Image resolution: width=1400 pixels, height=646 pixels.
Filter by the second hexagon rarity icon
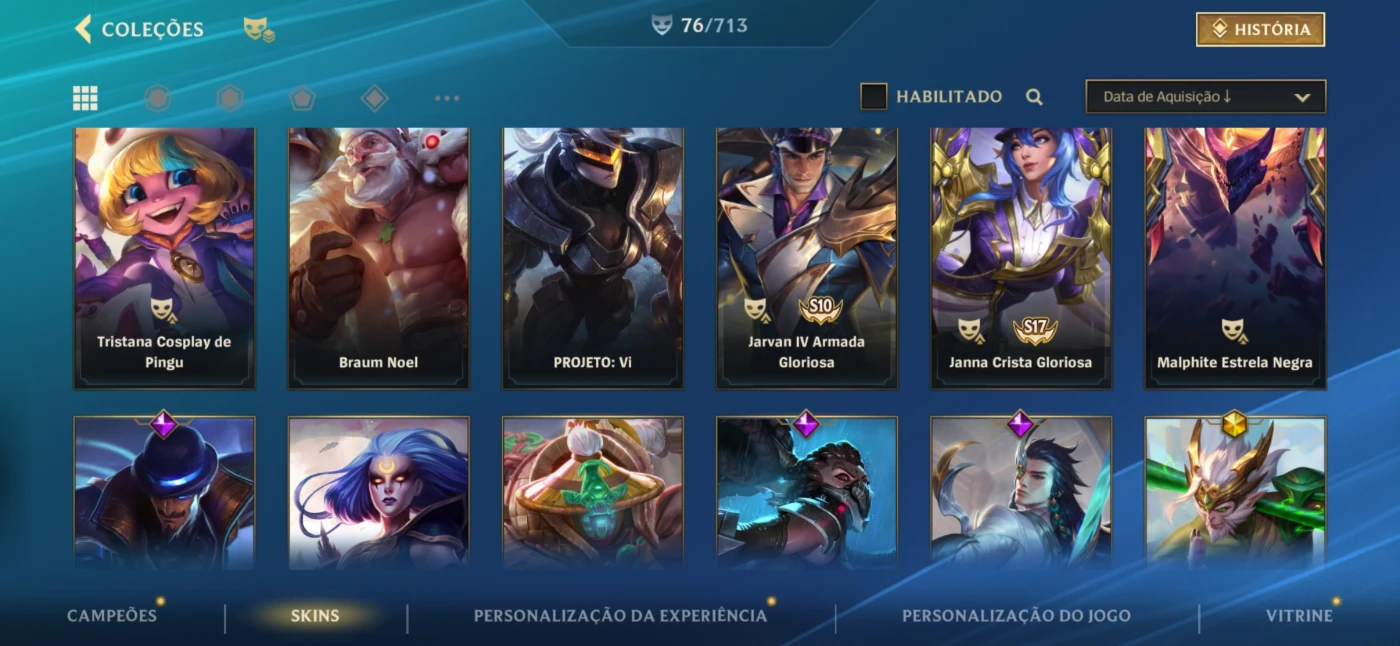click(230, 98)
